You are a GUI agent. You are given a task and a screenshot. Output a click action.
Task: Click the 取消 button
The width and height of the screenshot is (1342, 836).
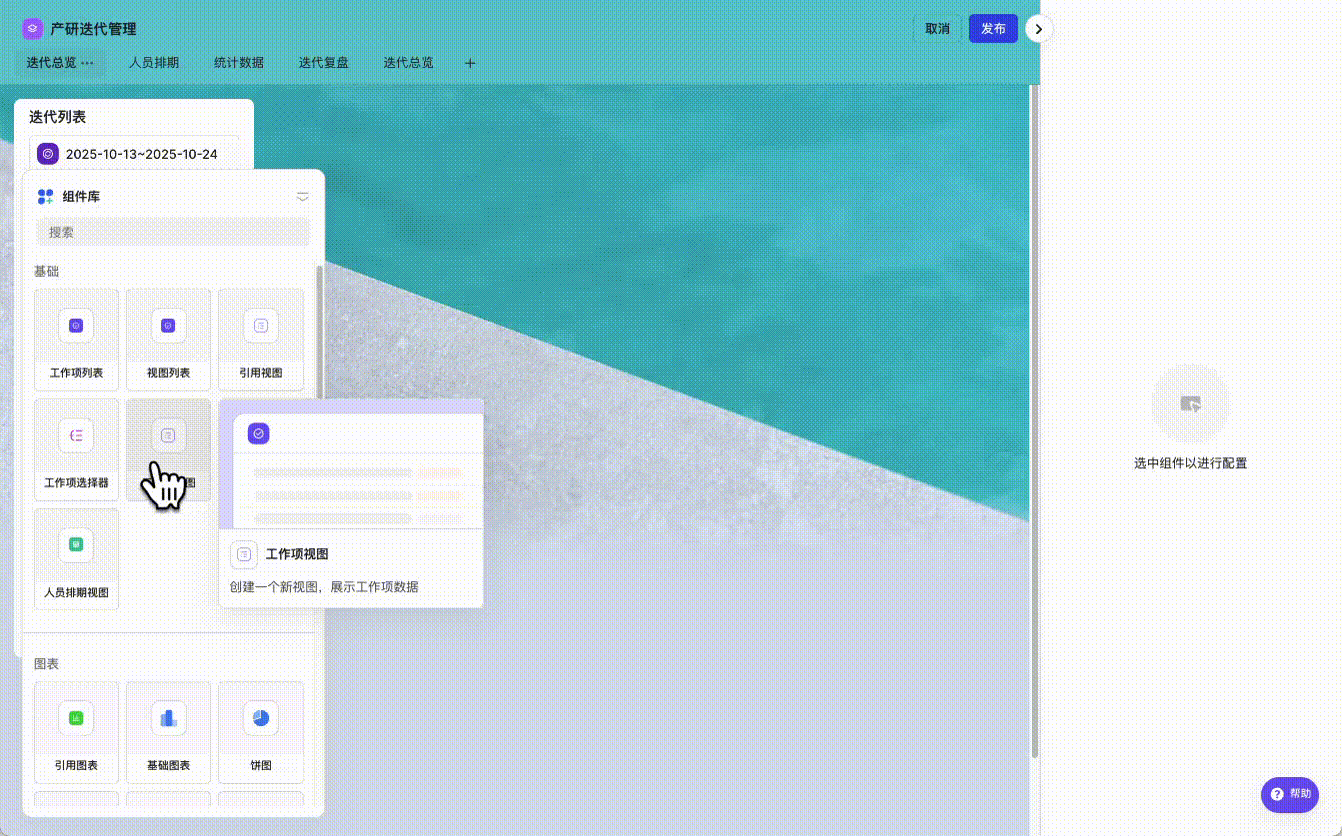pos(937,29)
